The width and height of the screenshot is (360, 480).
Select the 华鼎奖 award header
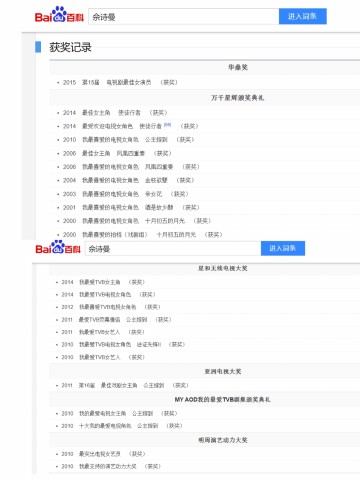click(238, 67)
